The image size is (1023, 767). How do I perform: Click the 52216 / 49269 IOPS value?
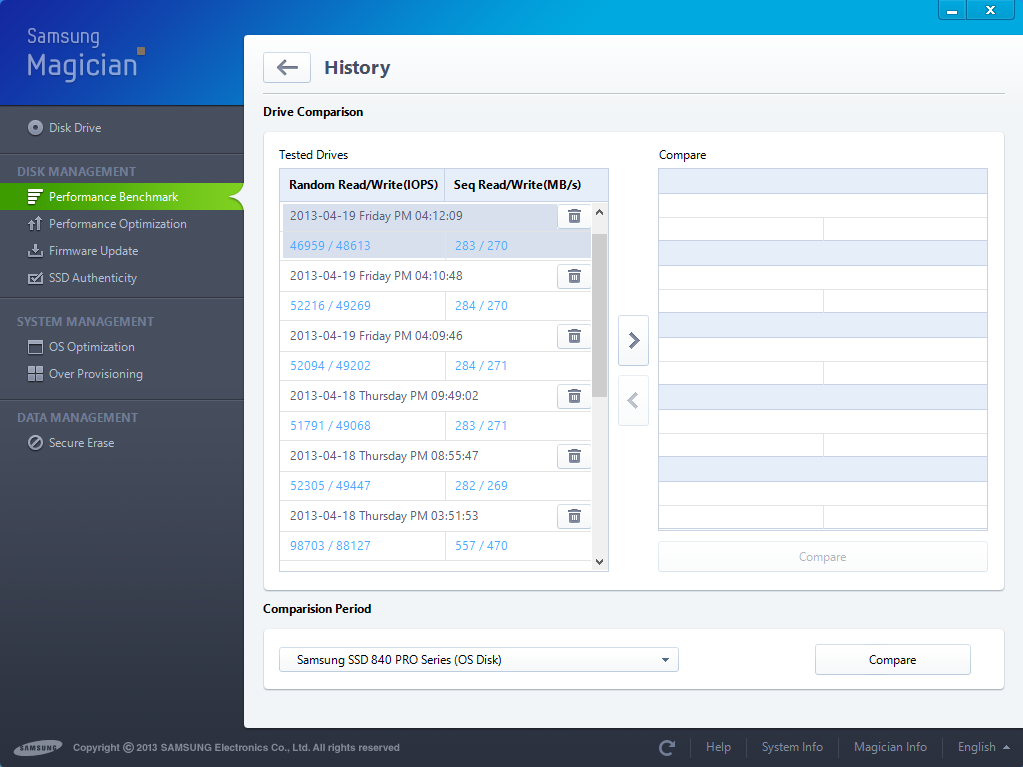point(330,306)
